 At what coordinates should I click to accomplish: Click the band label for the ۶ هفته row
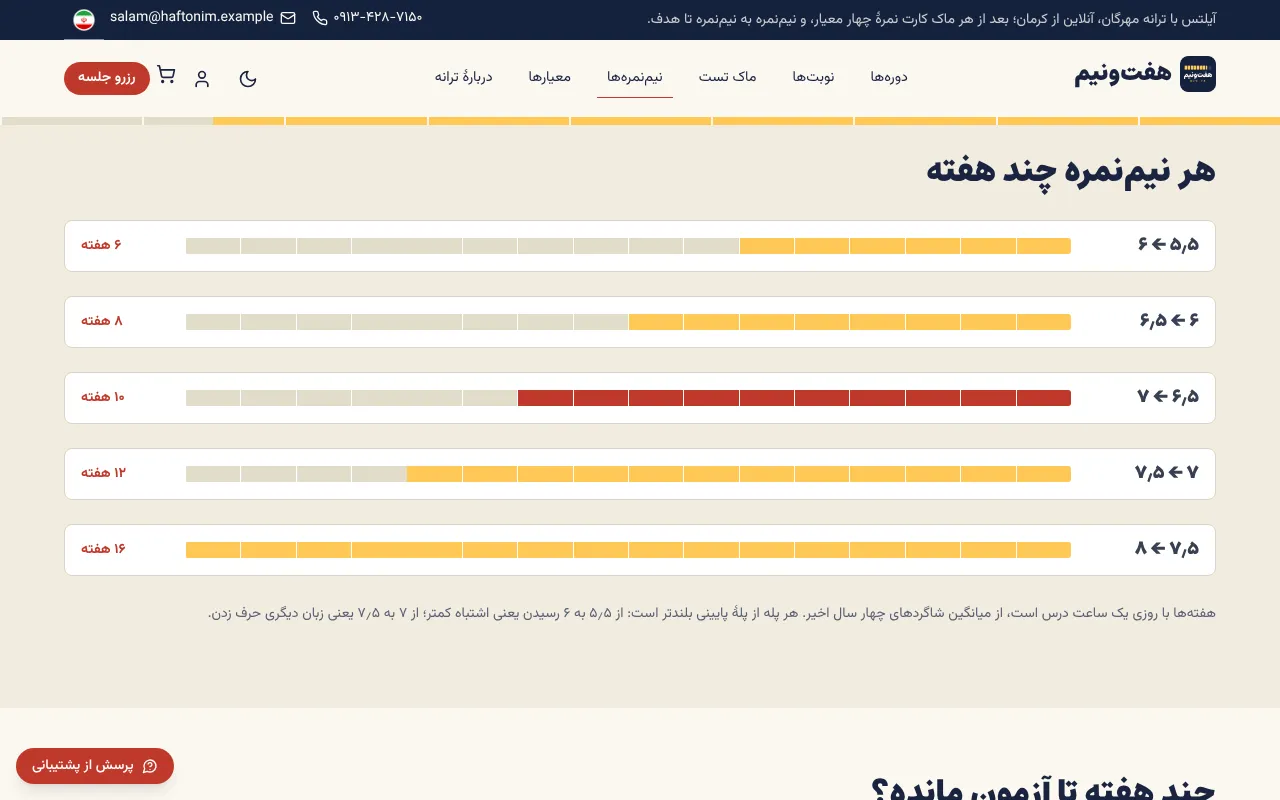1168,245
